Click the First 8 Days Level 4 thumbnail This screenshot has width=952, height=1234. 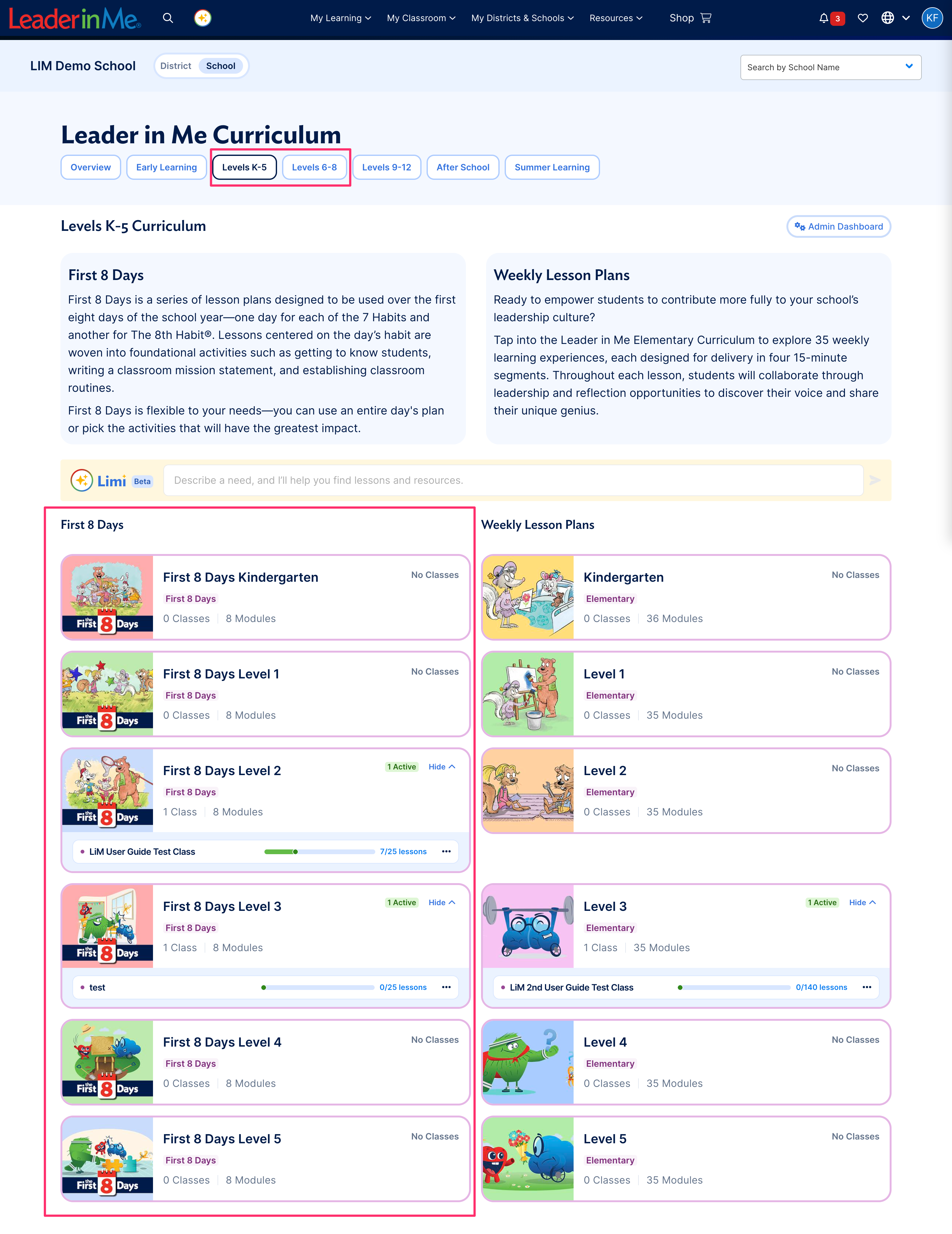(107, 1062)
